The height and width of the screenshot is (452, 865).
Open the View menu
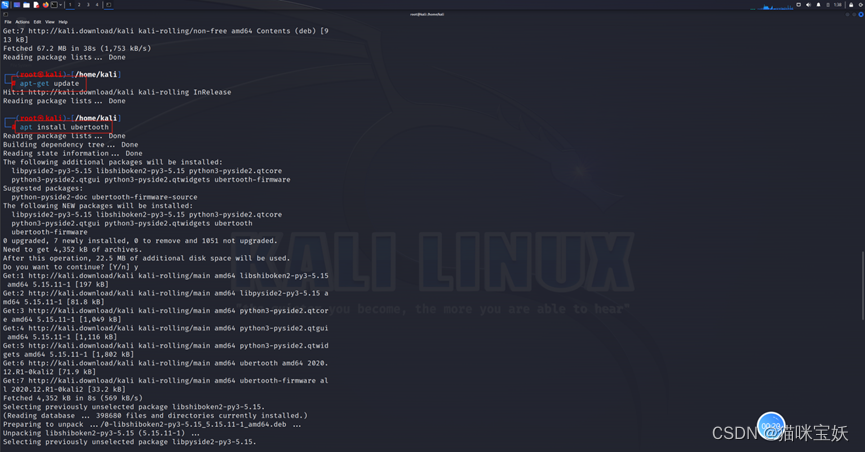pyautogui.click(x=50, y=22)
